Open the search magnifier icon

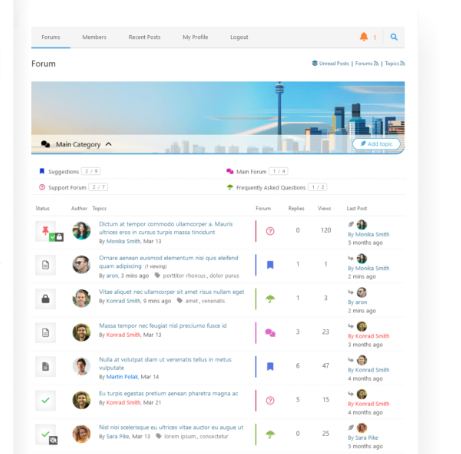pyautogui.click(x=394, y=37)
